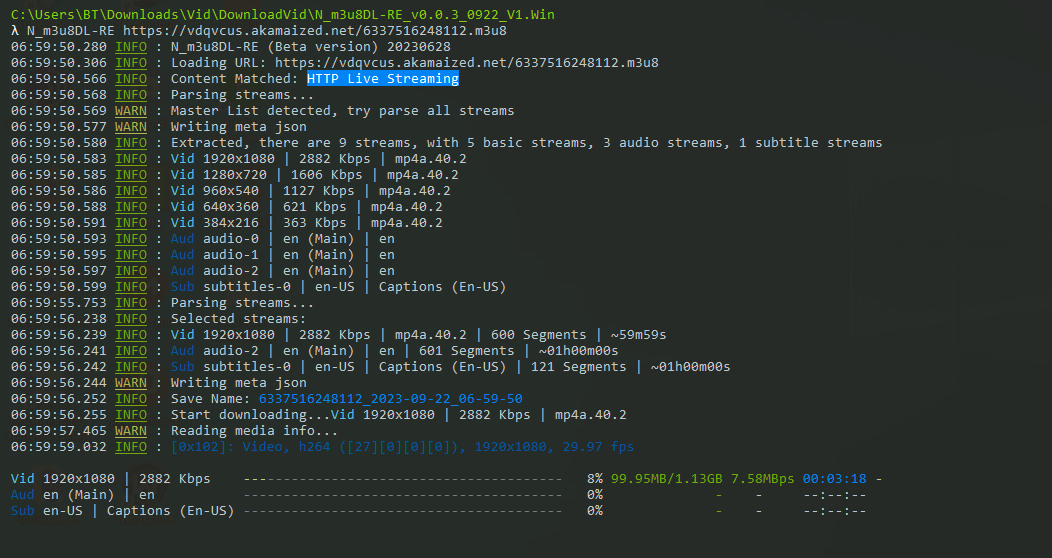Screen dimensions: 1052x558
Task: Click the WARN label for Master List detected
Action: 130,110
